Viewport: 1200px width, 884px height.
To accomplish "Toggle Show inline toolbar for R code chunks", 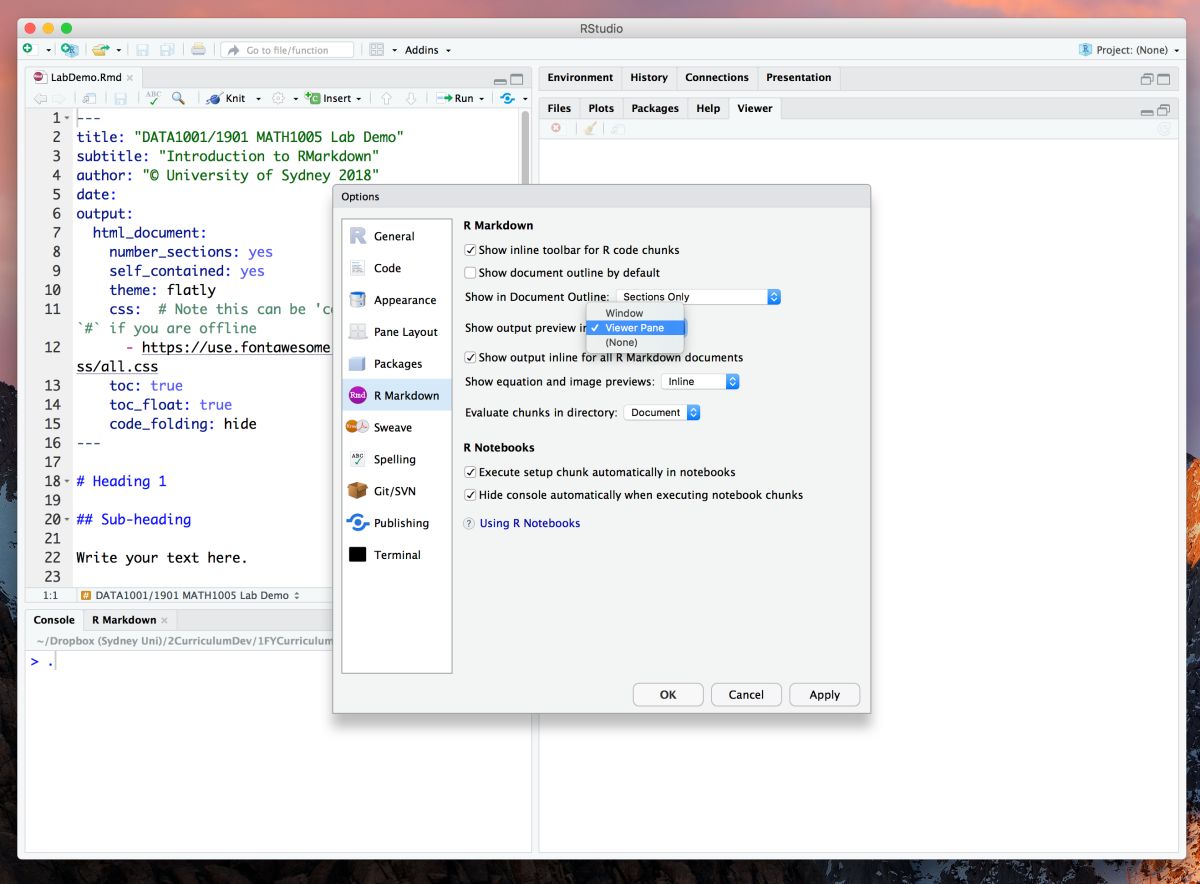I will pos(471,250).
